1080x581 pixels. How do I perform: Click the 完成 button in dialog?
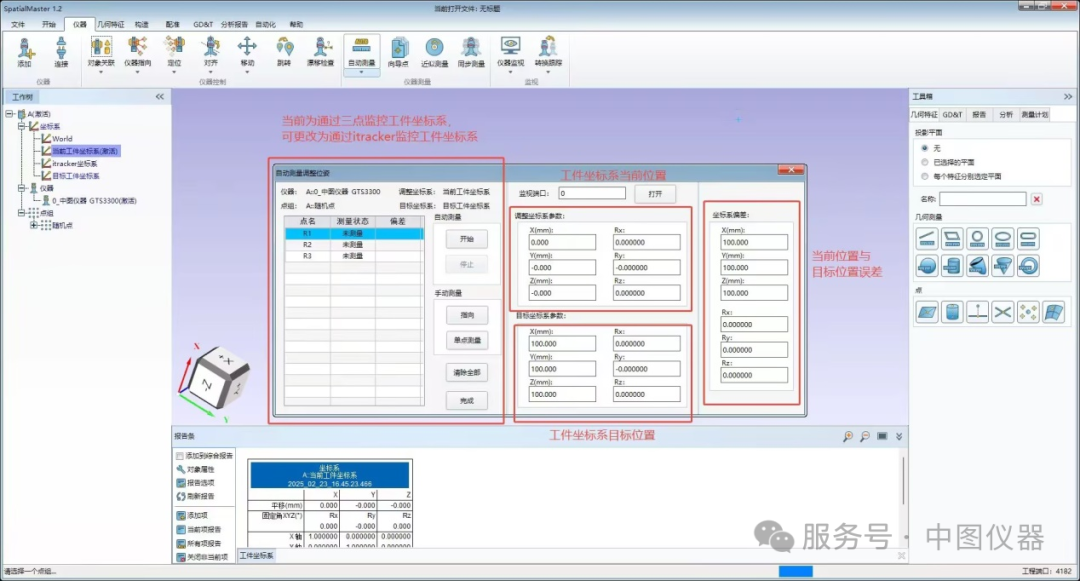coord(467,401)
